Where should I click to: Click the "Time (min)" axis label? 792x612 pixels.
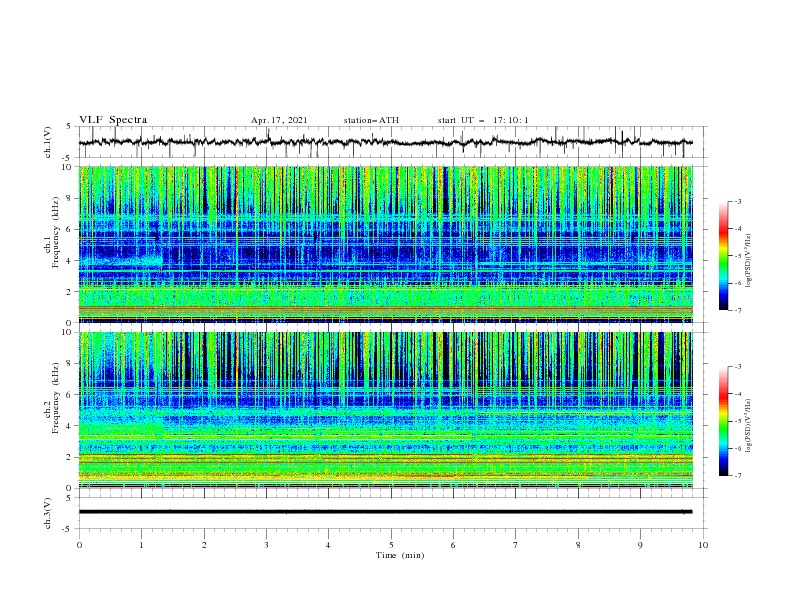(x=400, y=555)
